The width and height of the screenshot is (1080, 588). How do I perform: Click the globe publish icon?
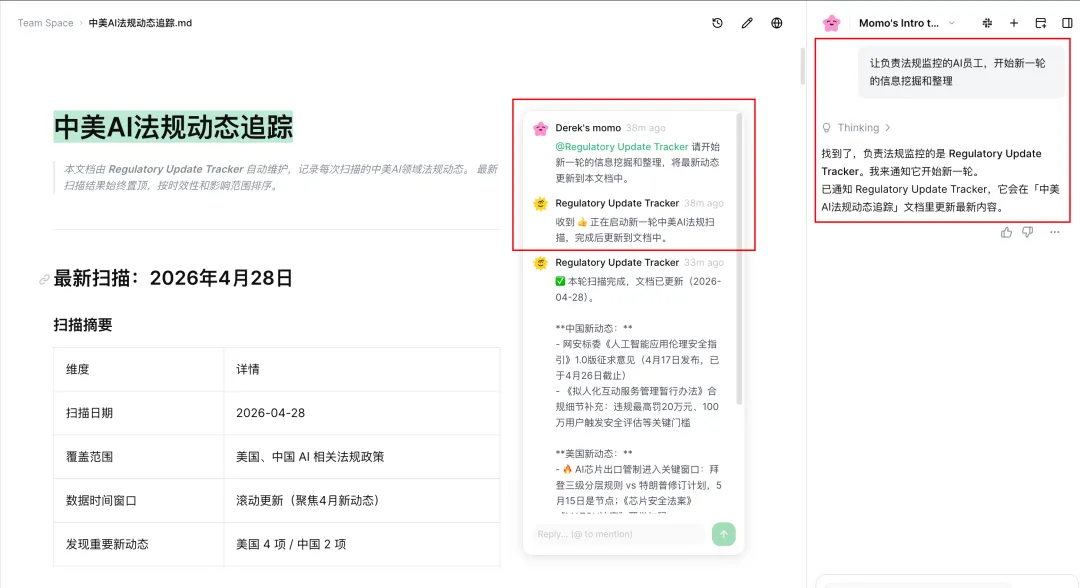[x=777, y=22]
